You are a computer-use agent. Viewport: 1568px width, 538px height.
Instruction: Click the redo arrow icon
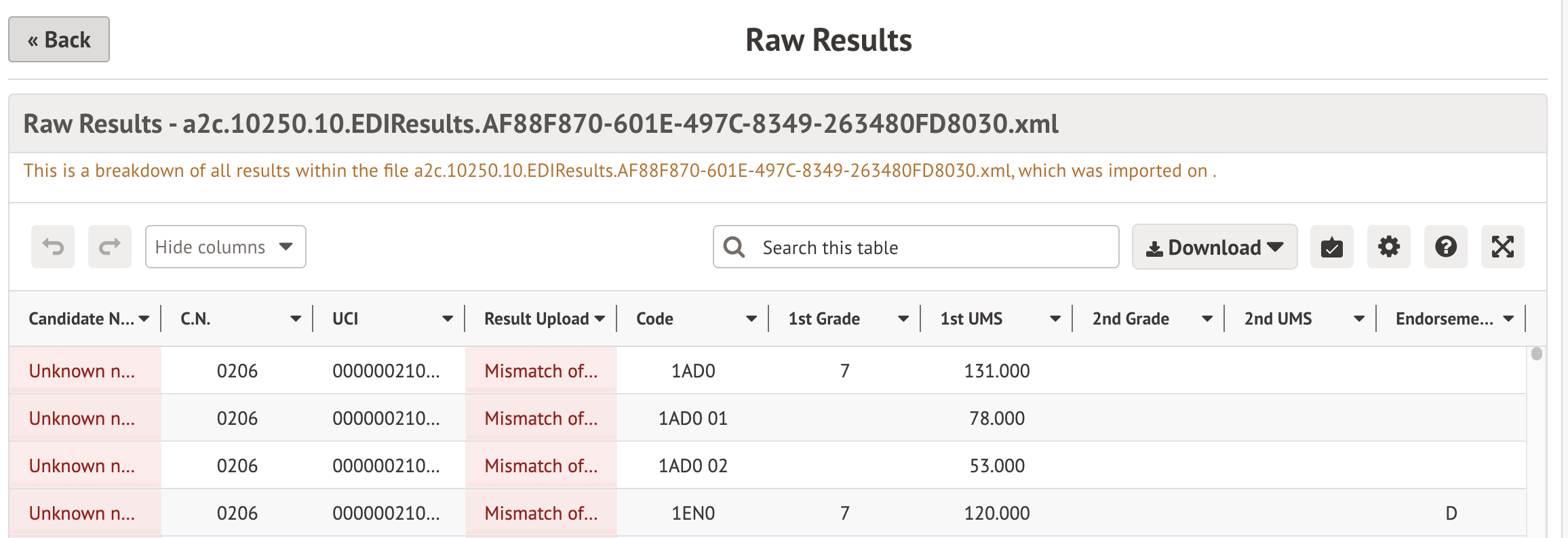pos(110,247)
